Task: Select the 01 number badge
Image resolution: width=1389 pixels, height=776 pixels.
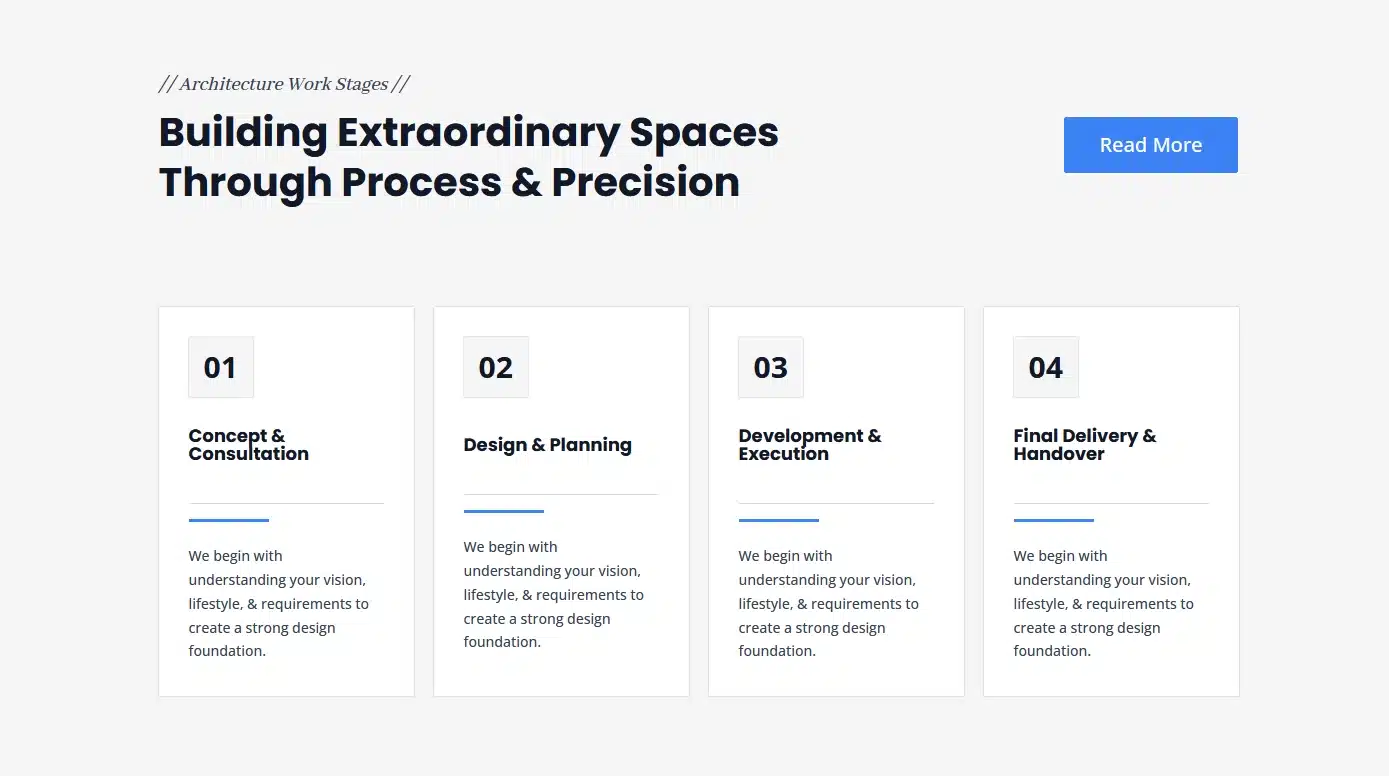Action: [x=221, y=367]
